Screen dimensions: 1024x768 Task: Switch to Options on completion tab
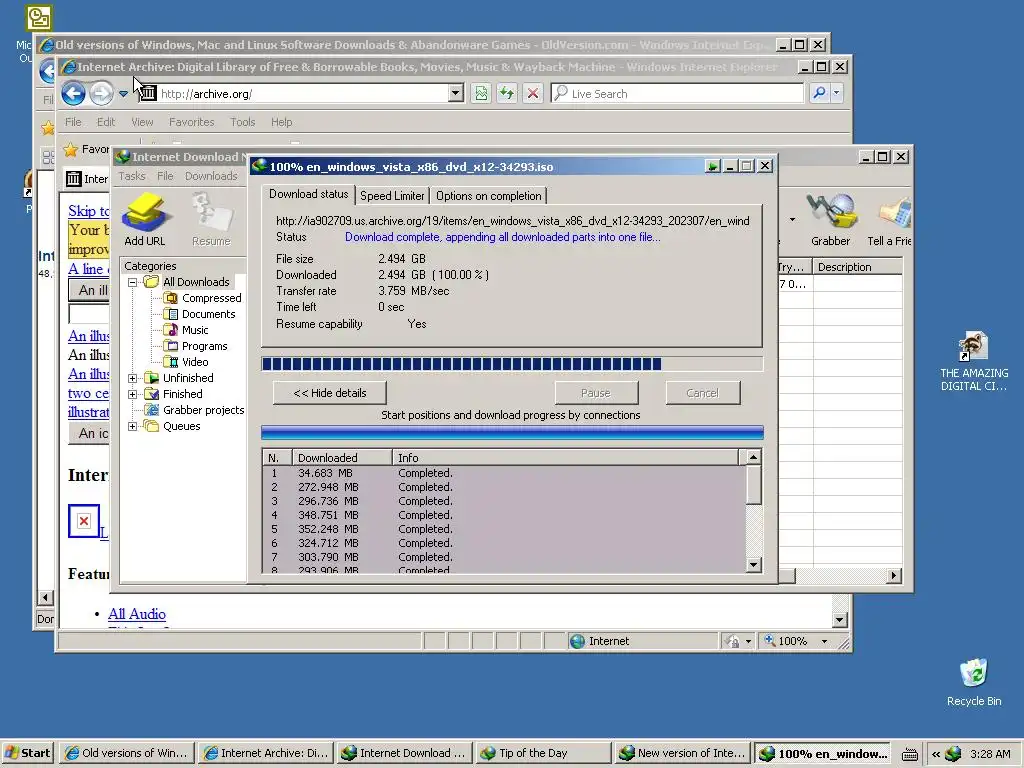click(488, 196)
